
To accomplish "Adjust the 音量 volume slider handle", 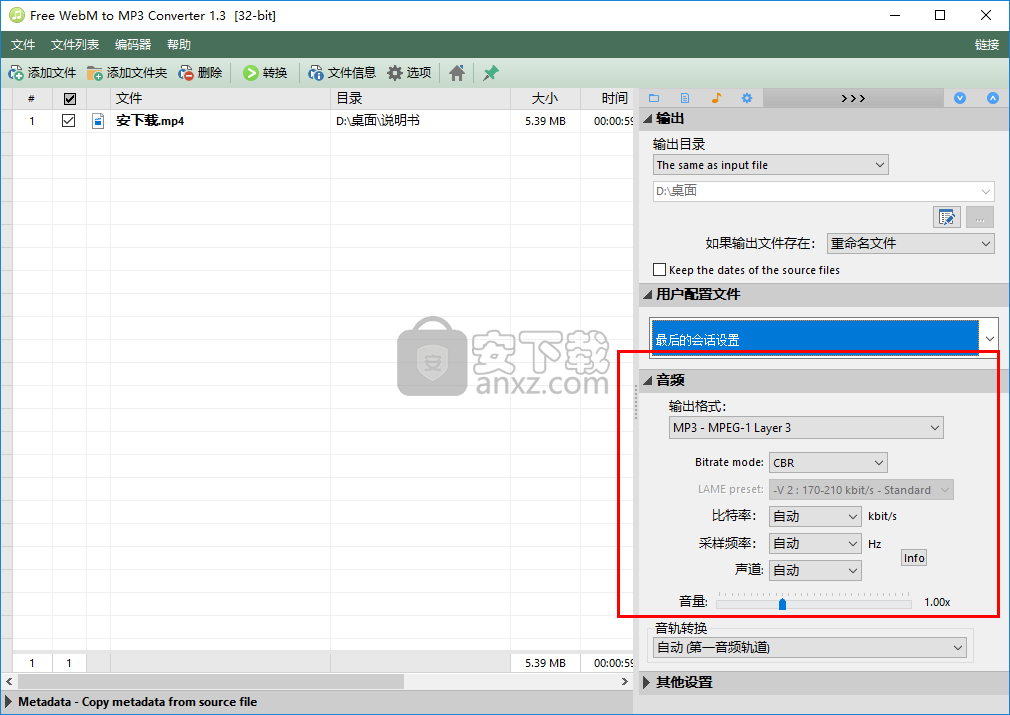I will [x=782, y=604].
